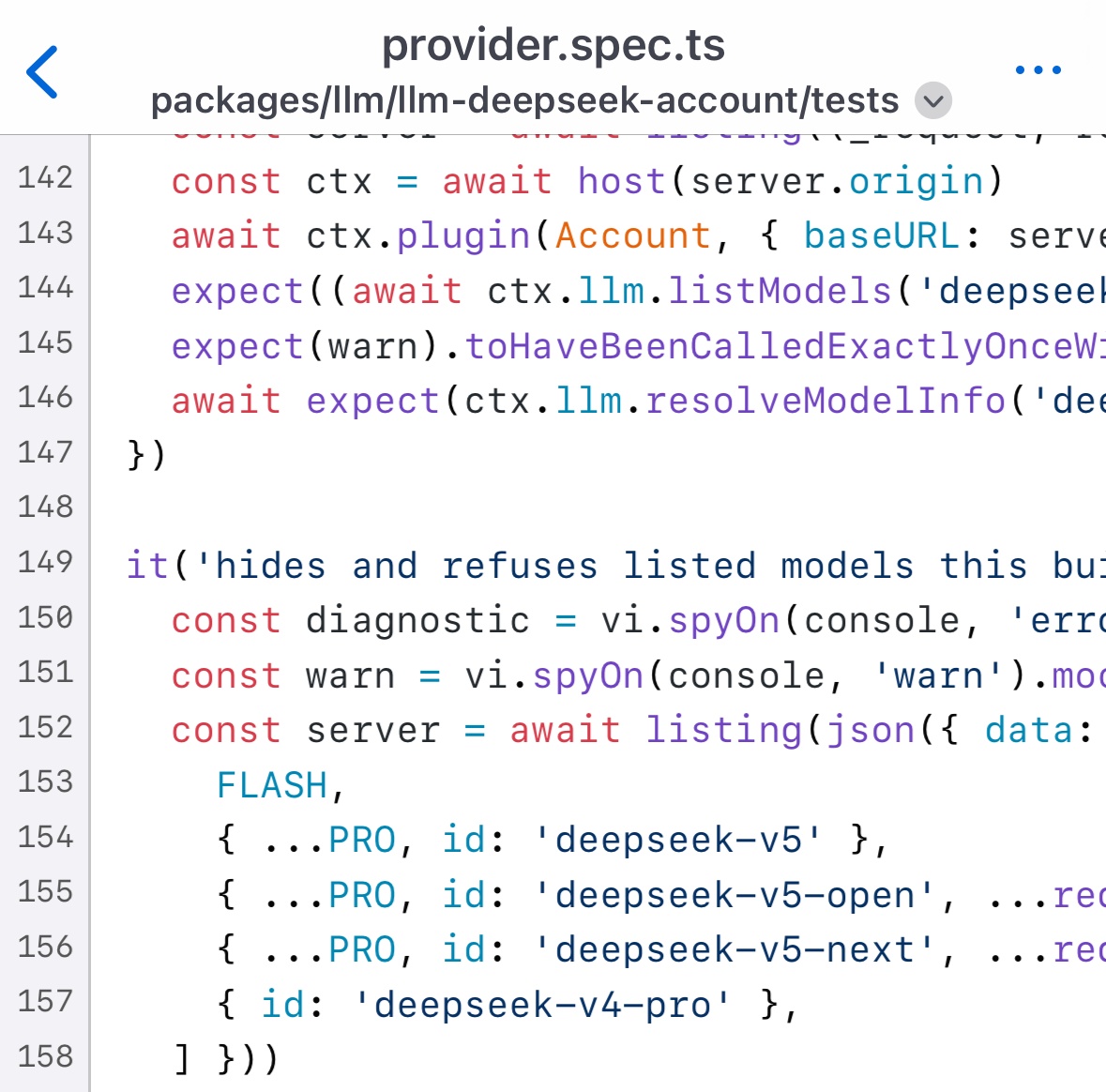Viewport: 1106px width, 1092px height.
Task: Tap line number 158 in gutter
Action: (45, 1056)
